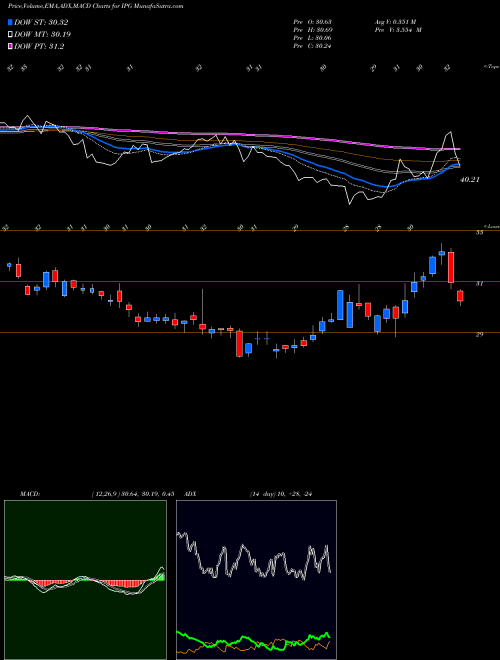Click the Pre H: 30.69 value
The image size is (500, 660).
pos(312,30)
